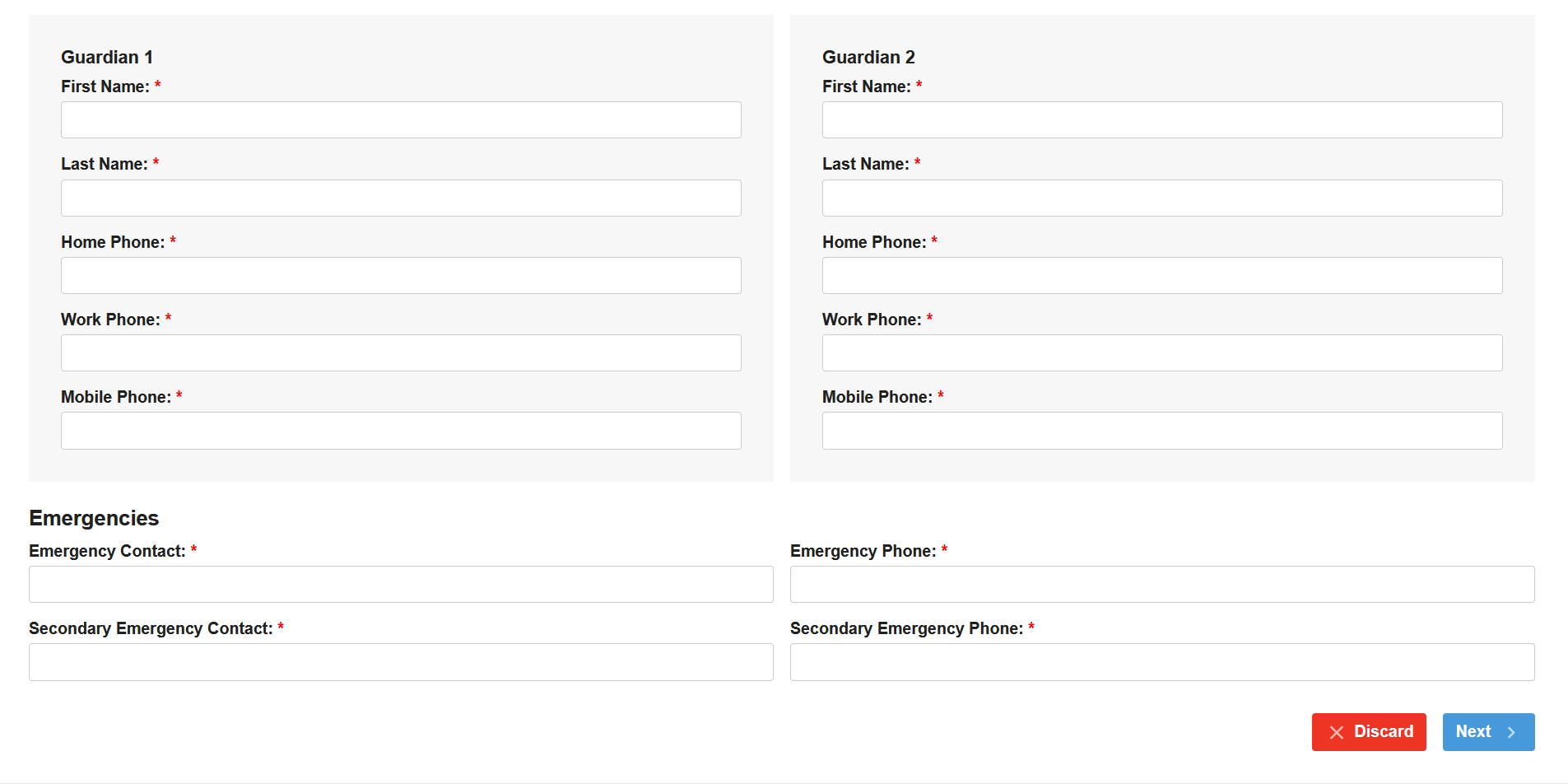
Task: Click the Secondary Emergency Phone field
Action: [x=1161, y=662]
